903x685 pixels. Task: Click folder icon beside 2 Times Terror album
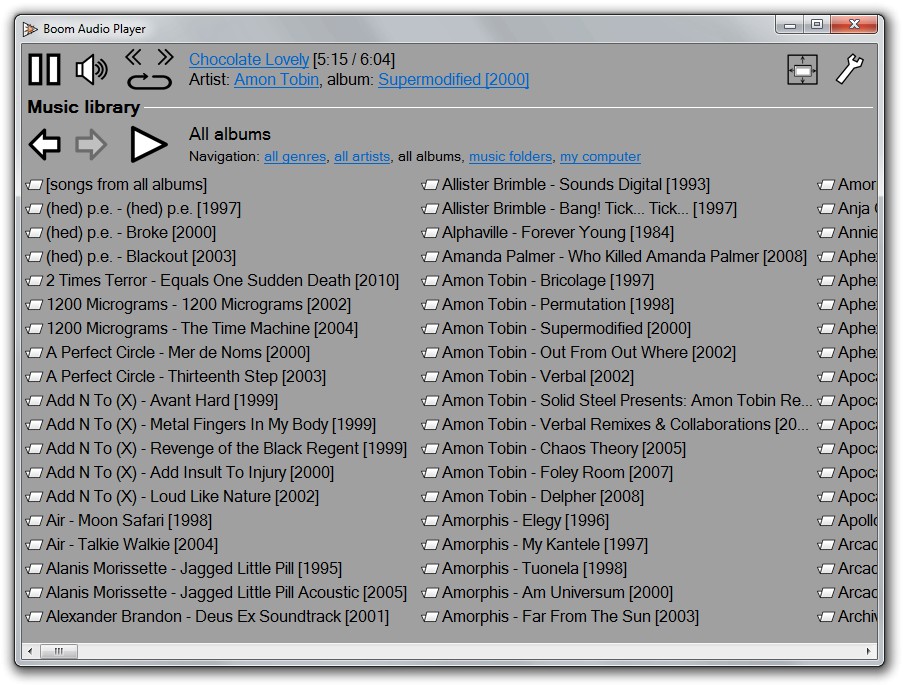click(35, 281)
